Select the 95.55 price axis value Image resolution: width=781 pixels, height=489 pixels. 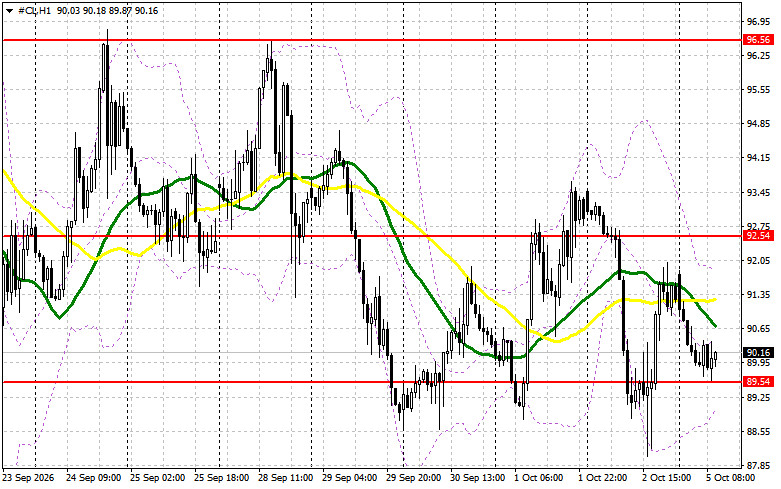[758, 90]
